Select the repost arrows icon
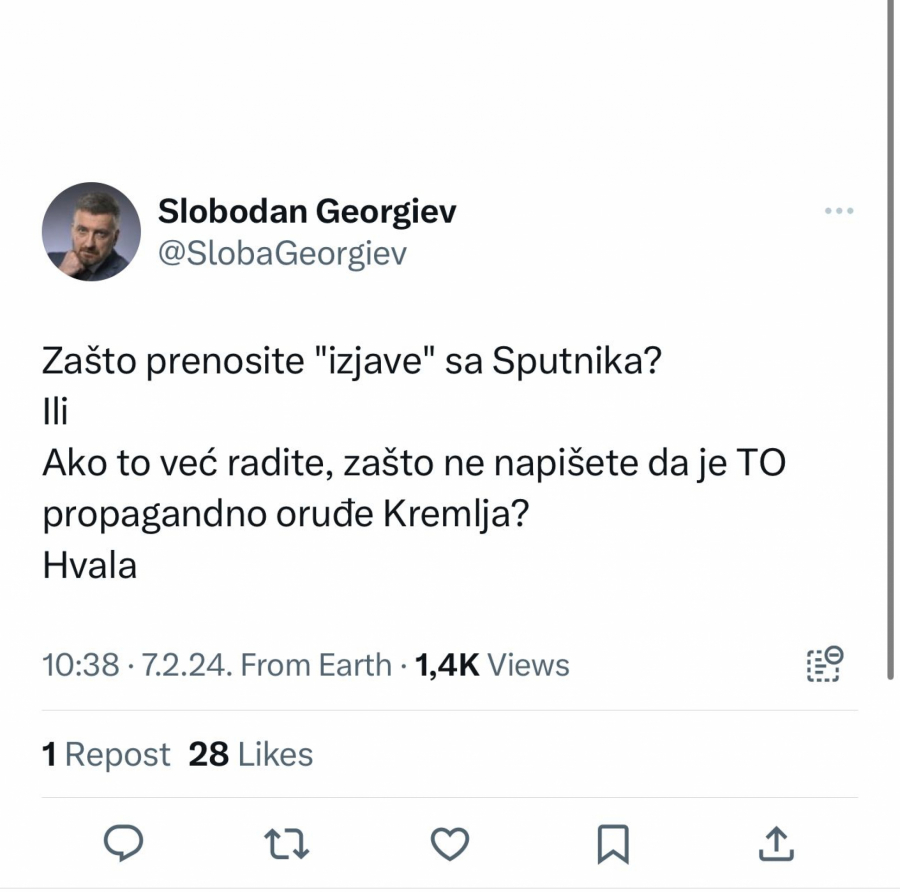The width and height of the screenshot is (900, 892). pyautogui.click(x=286, y=844)
